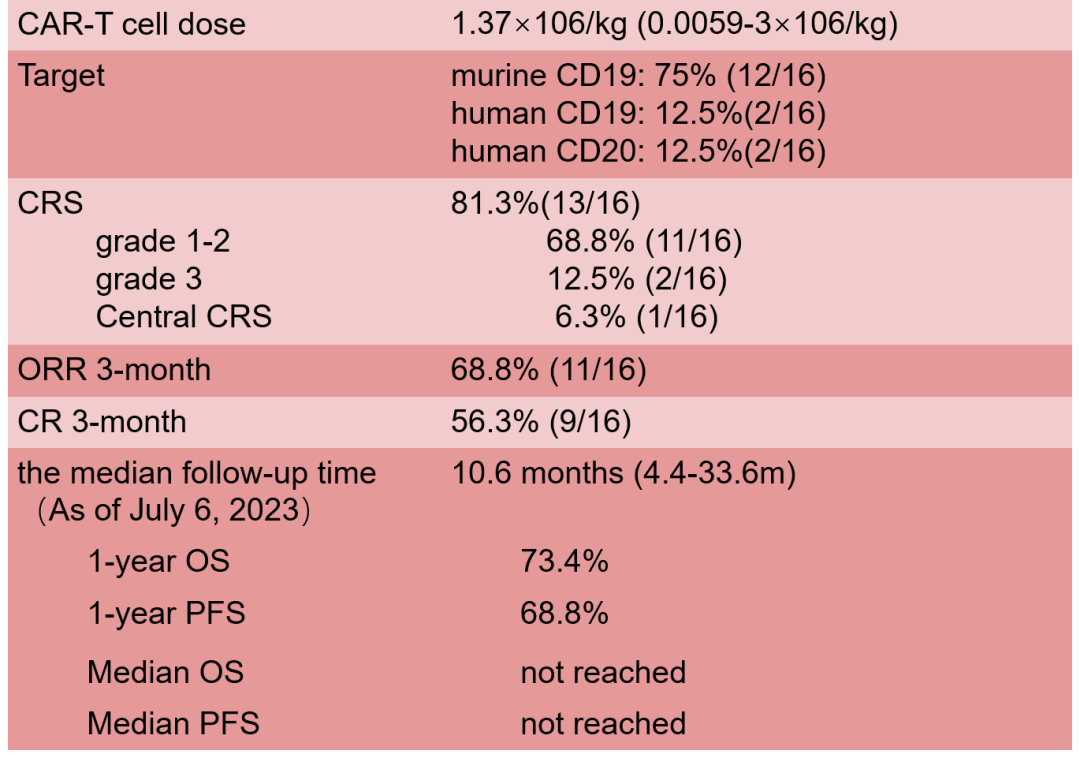Click the ORR 3-month row label
The height and width of the screenshot is (769, 1080).
pyautogui.click(x=115, y=370)
